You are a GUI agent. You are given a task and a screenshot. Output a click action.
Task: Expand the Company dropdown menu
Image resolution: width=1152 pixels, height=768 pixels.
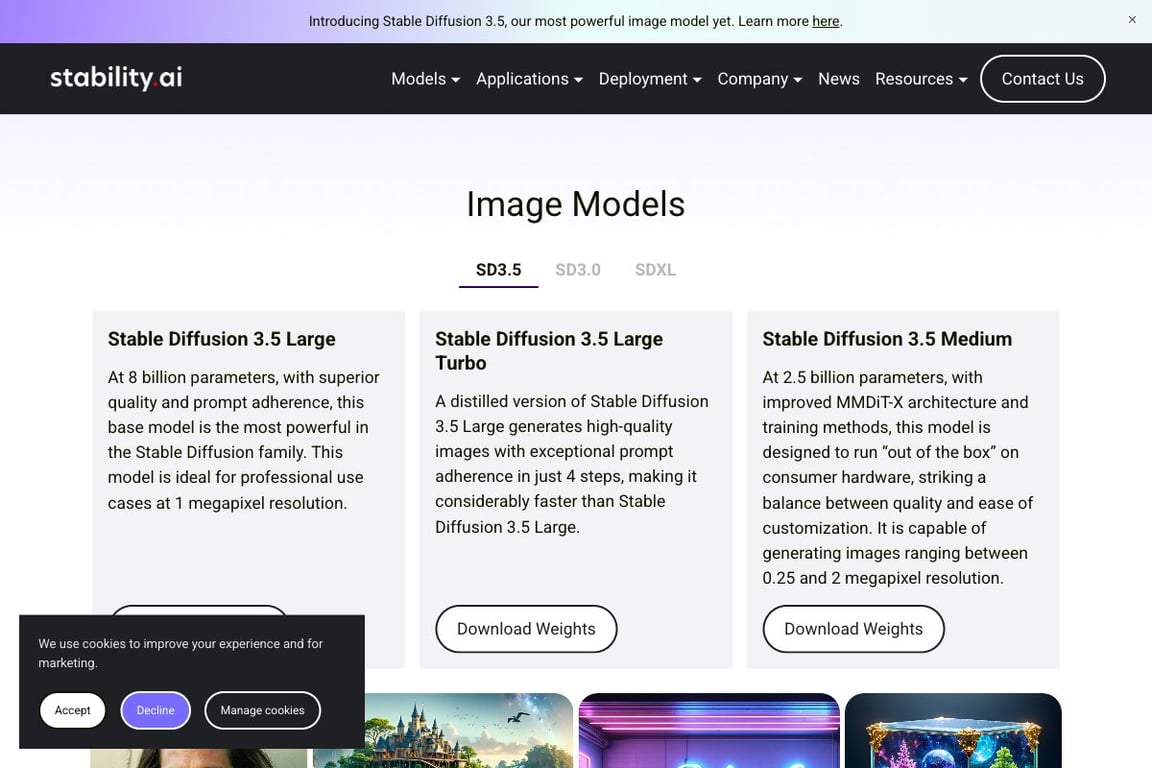[x=760, y=79]
